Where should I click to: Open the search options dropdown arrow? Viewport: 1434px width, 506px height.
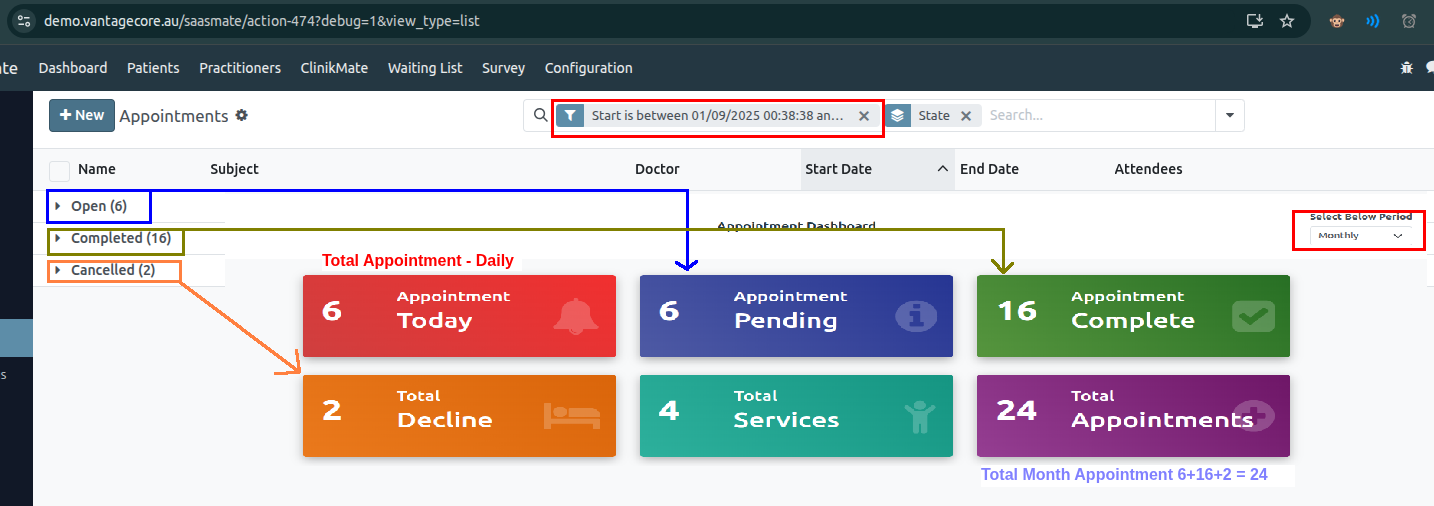point(1229,116)
